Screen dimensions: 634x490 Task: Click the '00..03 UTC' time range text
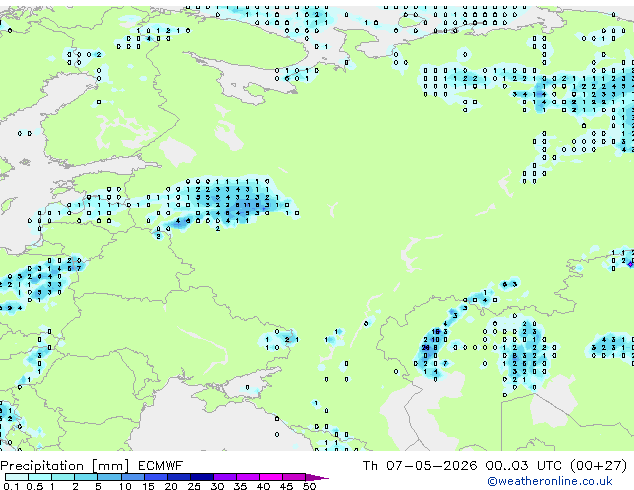(x=524, y=466)
